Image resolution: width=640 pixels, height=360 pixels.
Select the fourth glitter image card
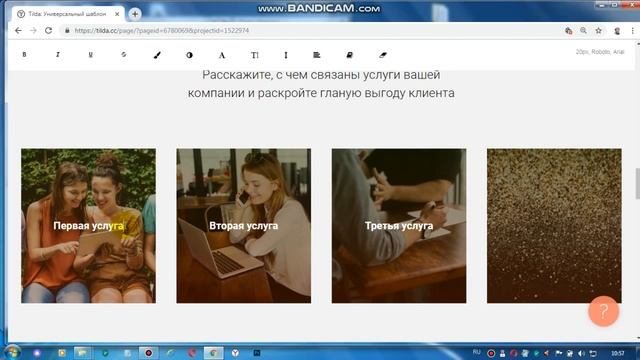point(554,226)
